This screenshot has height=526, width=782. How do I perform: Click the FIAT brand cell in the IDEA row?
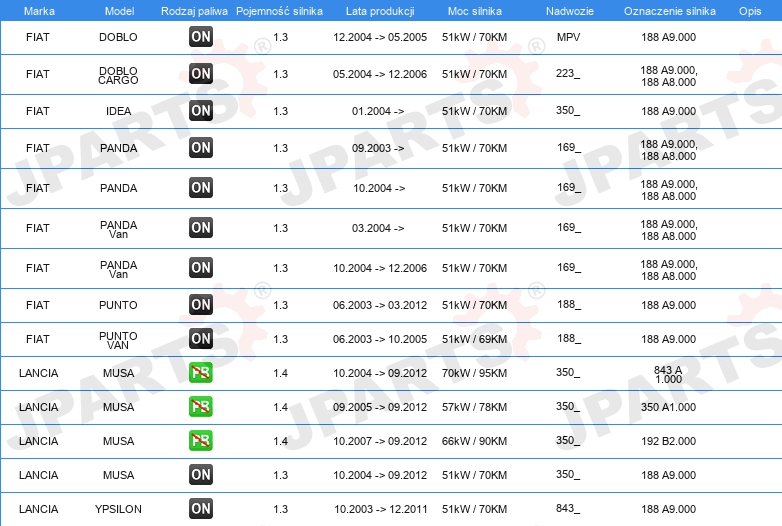point(38,111)
